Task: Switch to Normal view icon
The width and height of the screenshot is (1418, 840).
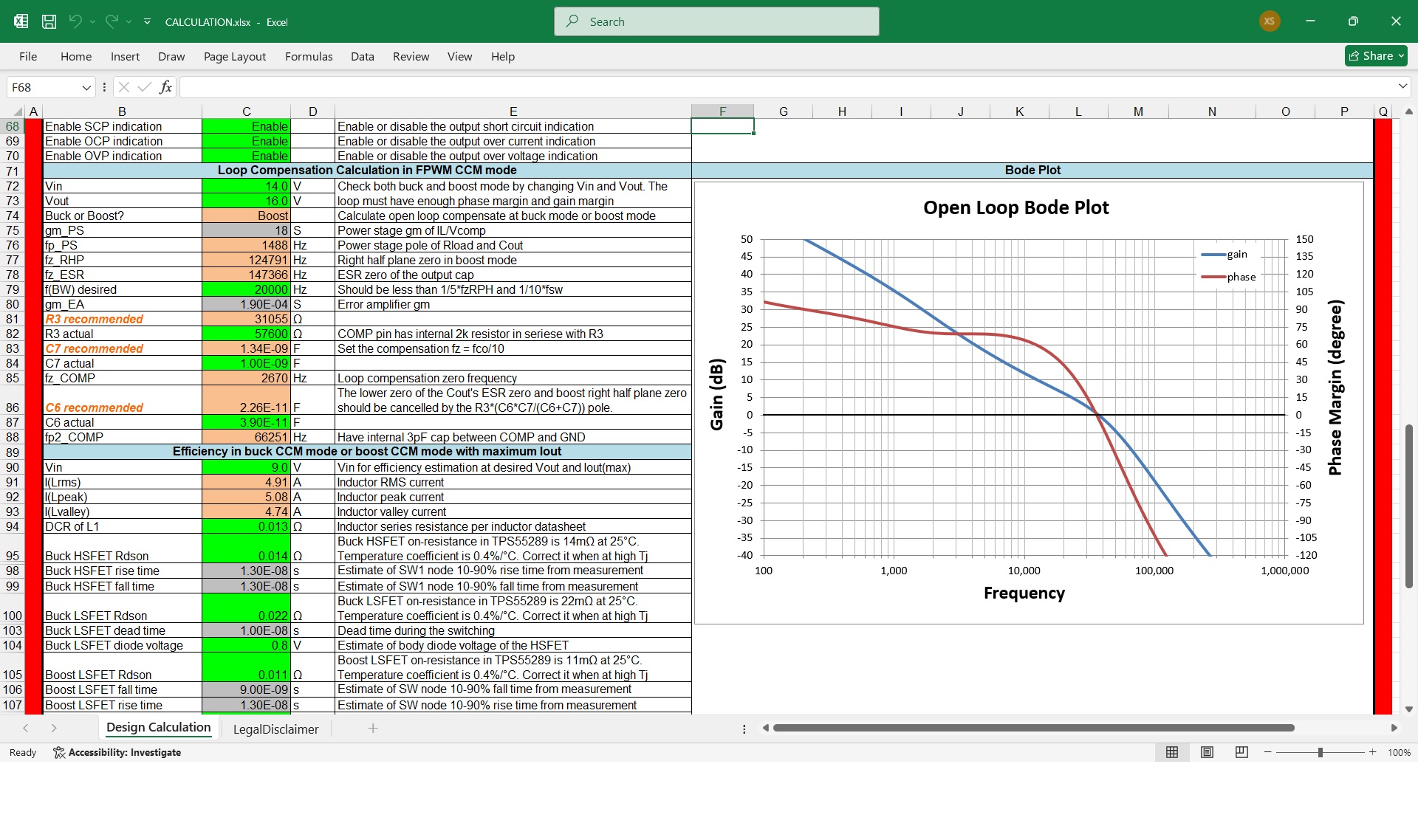Action: [1171, 752]
